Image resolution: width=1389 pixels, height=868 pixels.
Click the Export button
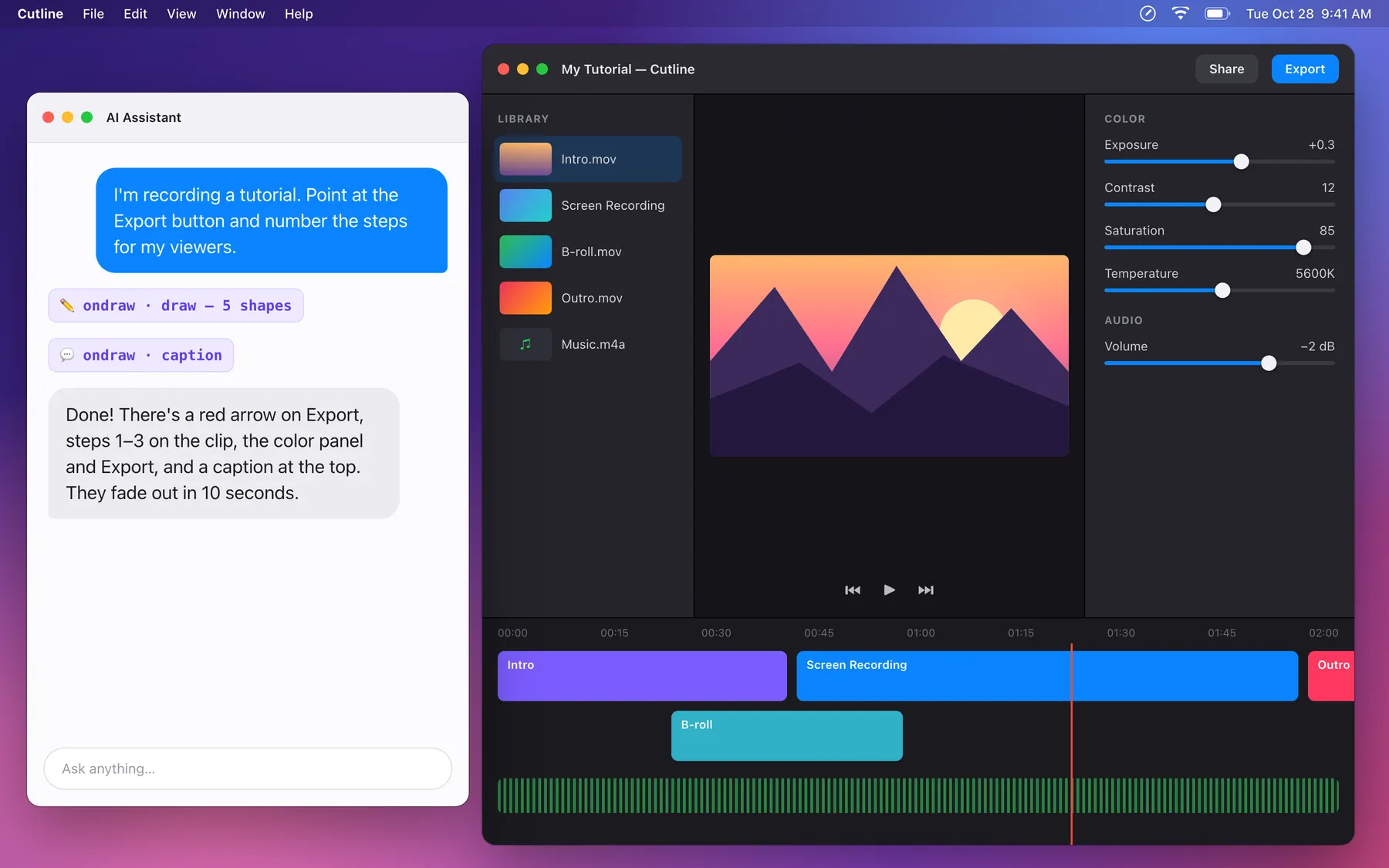coord(1305,69)
